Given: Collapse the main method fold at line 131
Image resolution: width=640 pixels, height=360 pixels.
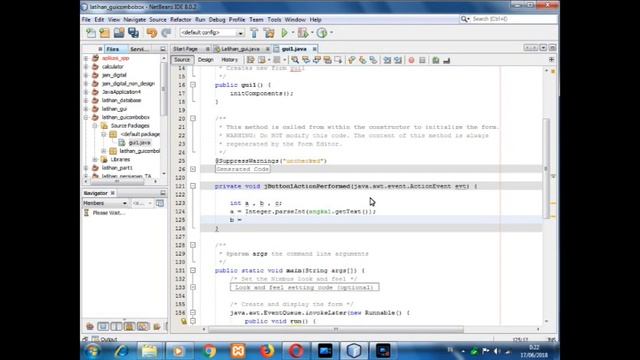Looking at the screenshot, I should [193, 271].
